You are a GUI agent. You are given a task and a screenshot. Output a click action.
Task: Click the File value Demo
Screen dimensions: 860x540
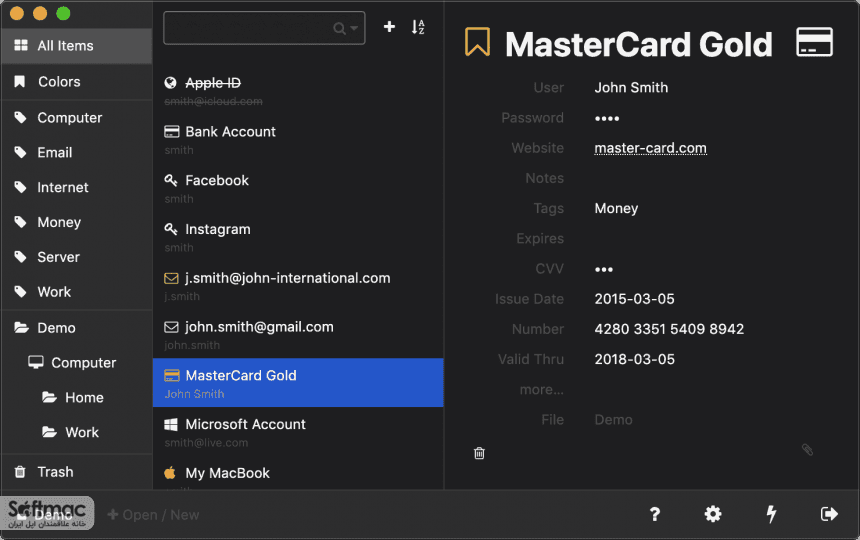pyautogui.click(x=613, y=420)
